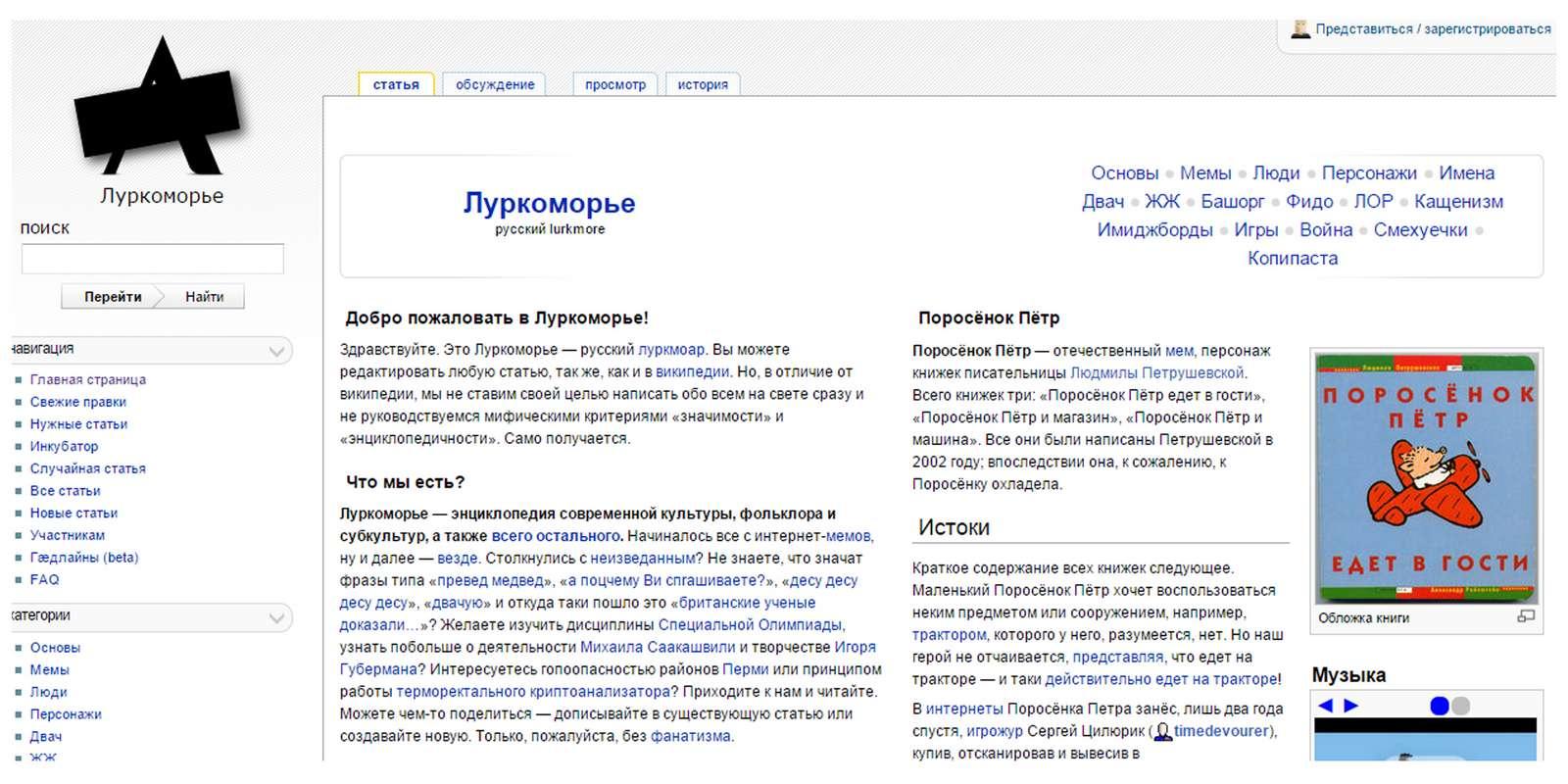The image size is (1568, 784).
Task: Open Свежие правки in the sidebar
Action: (78, 402)
